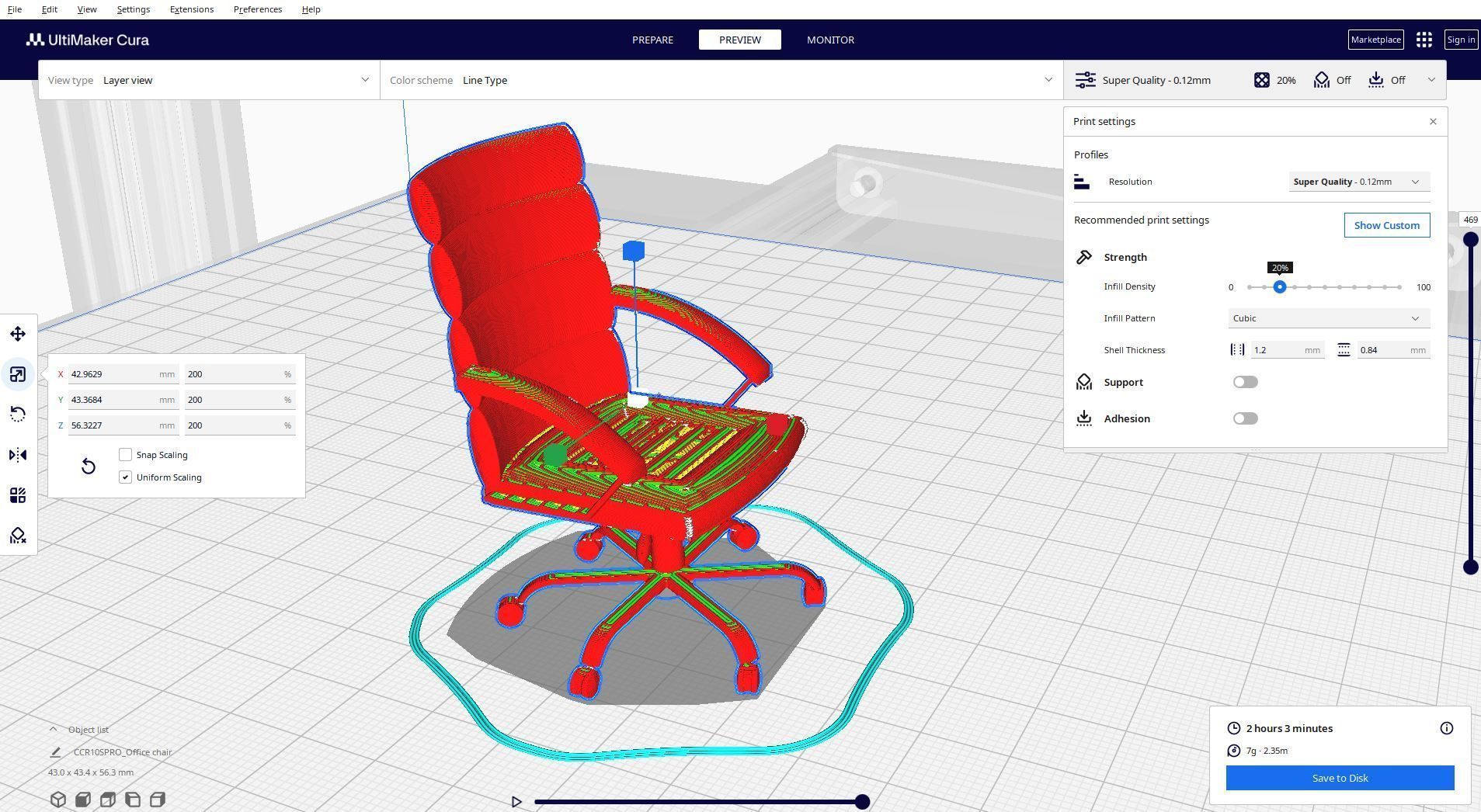The image size is (1481, 812).
Task: Open the Marketplace
Action: pyautogui.click(x=1375, y=40)
